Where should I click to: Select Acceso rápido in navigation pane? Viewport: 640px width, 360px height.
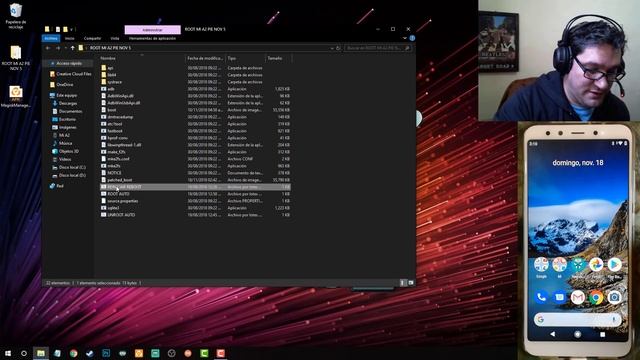[x=69, y=64]
